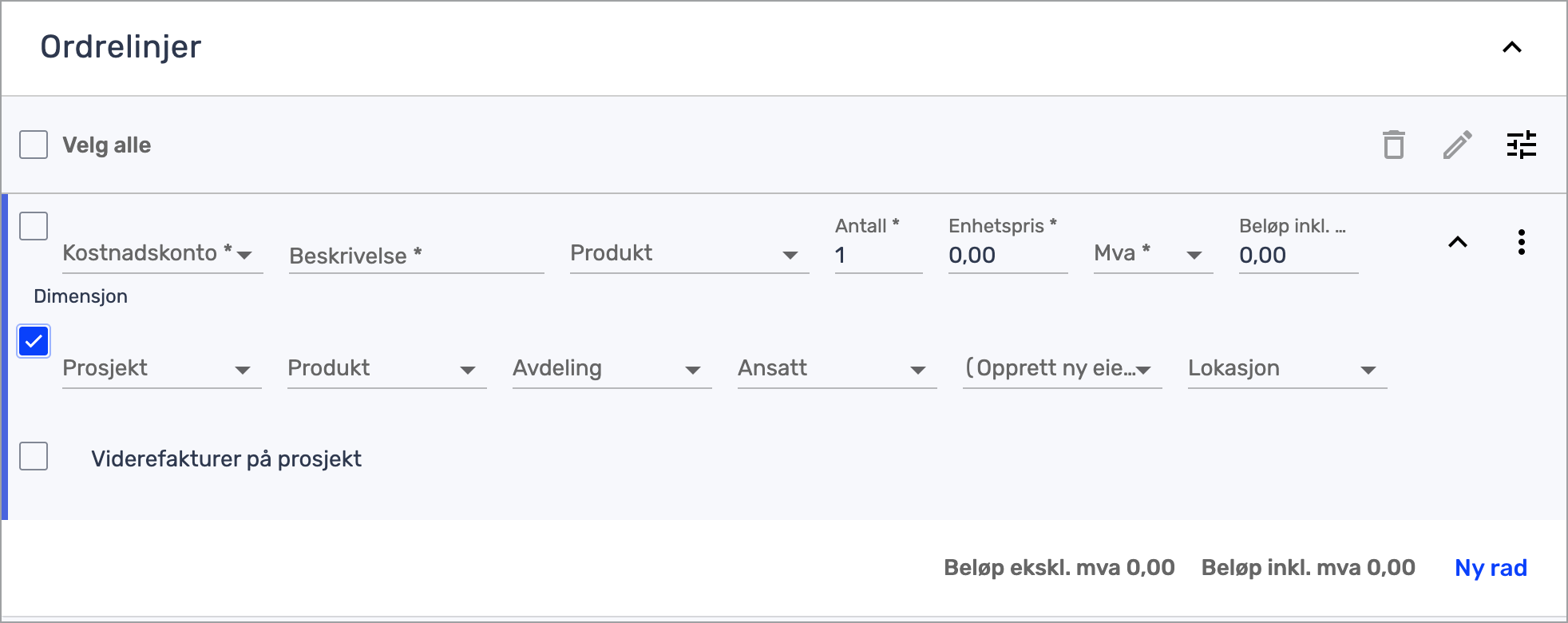The image size is (1568, 623).
Task: Enable Viderefakturer på prosjekt checkbox
Action: pyautogui.click(x=34, y=457)
